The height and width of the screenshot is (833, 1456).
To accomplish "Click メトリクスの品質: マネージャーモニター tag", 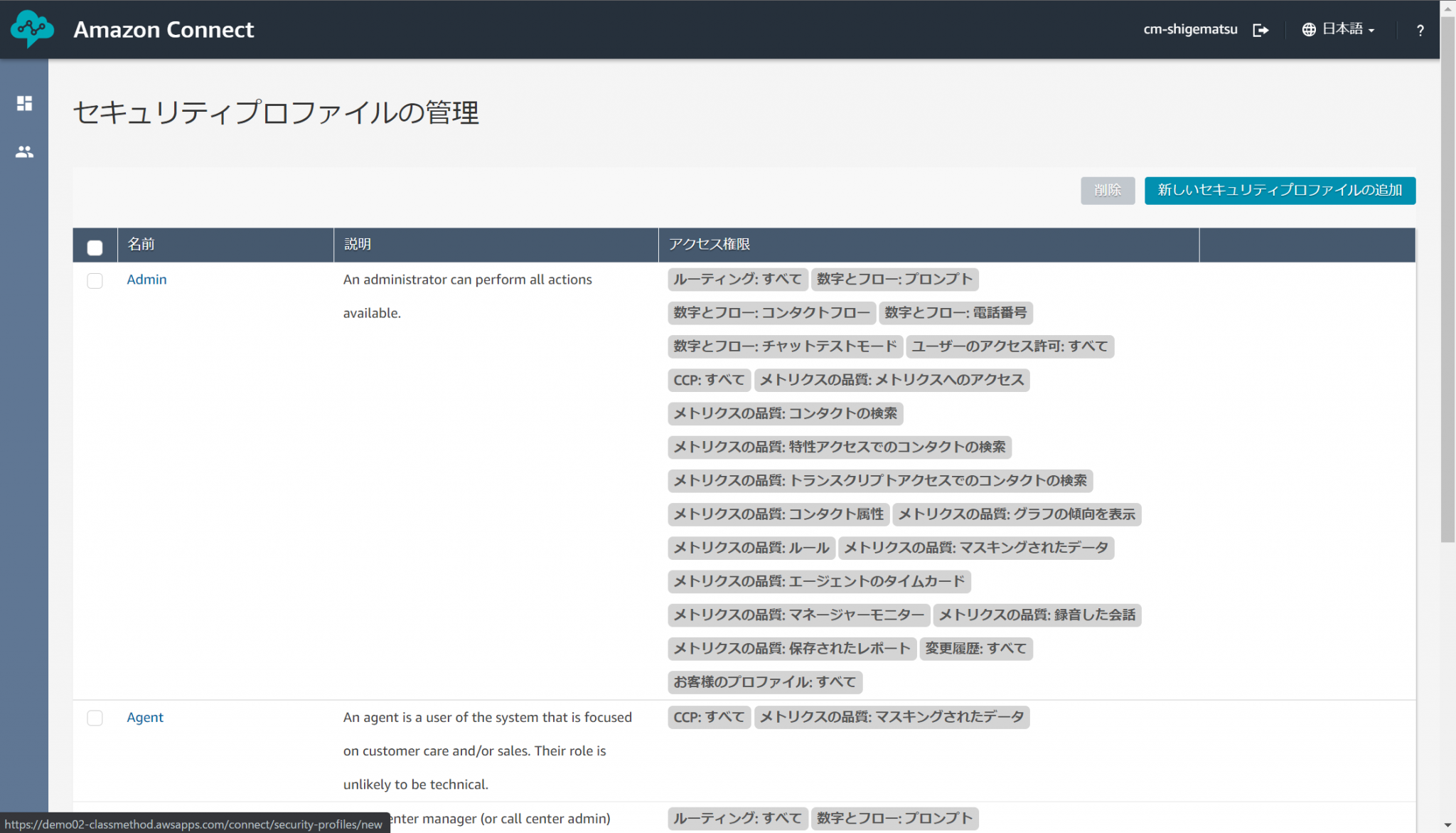I will 799,615.
